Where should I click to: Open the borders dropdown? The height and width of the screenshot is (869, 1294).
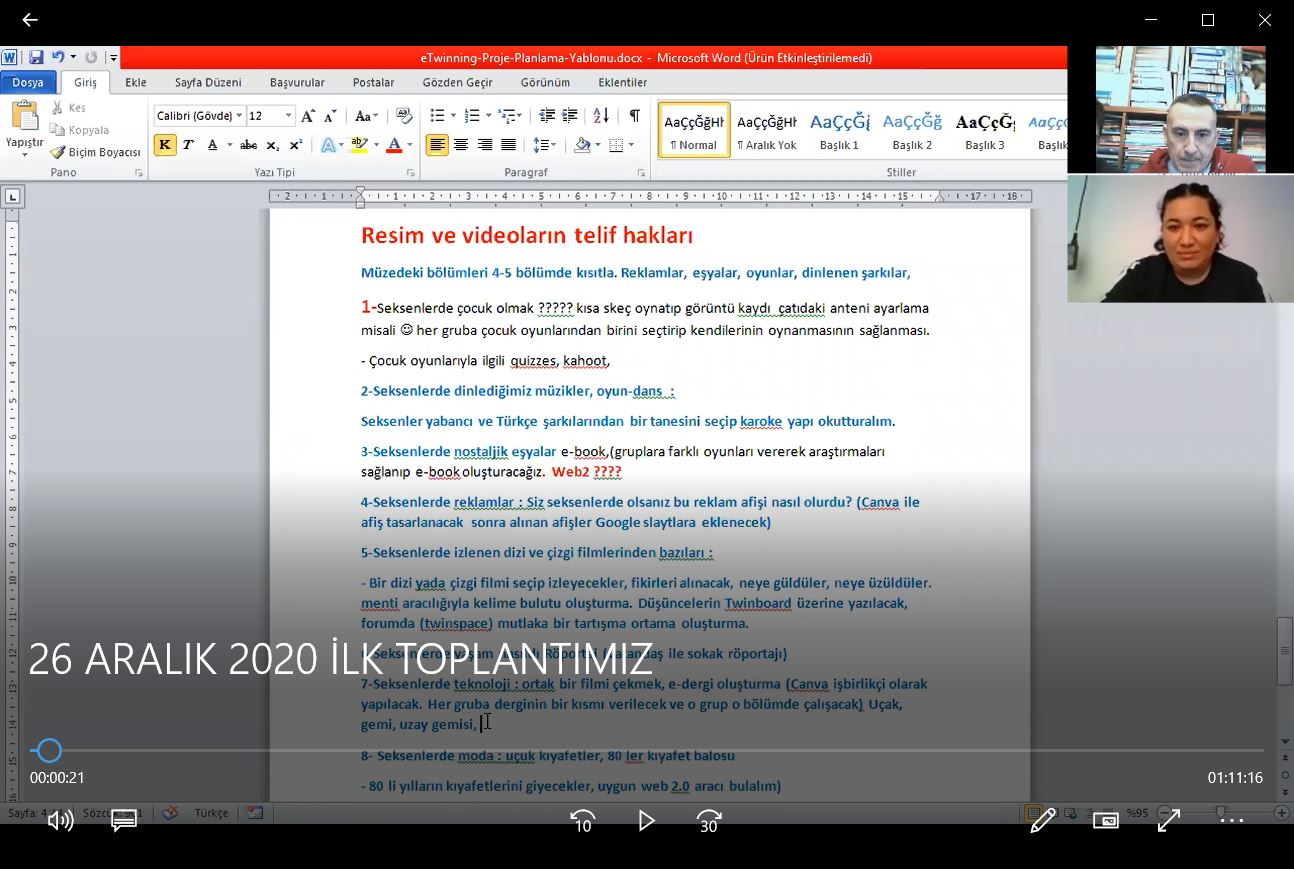click(631, 145)
